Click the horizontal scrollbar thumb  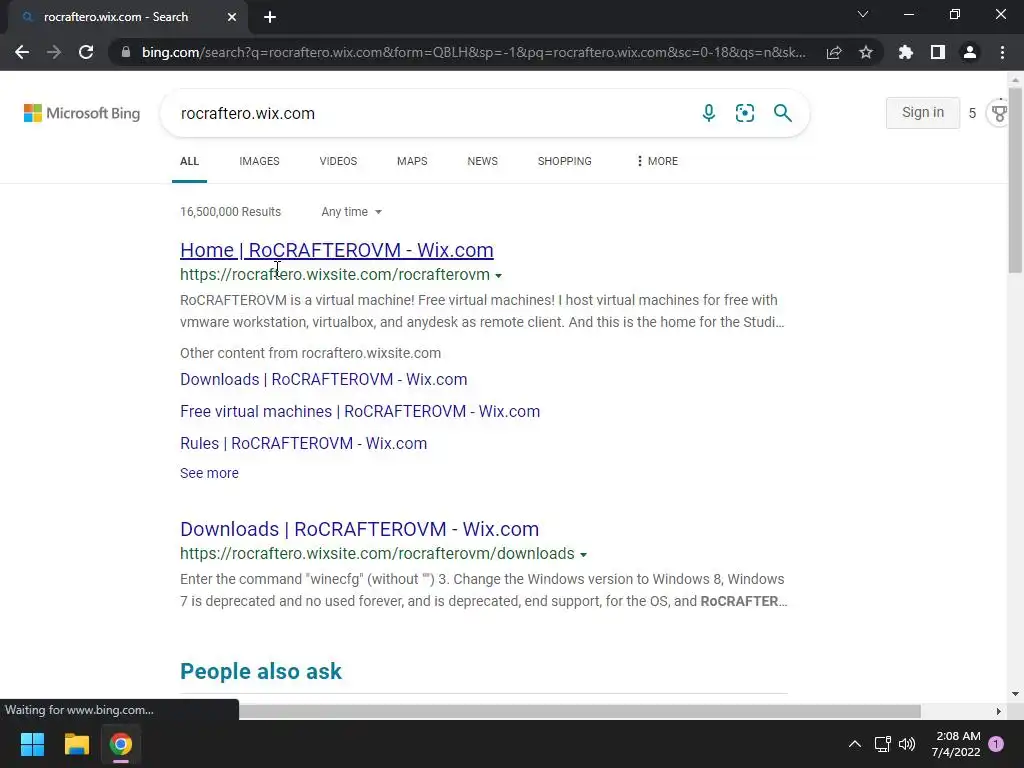click(580, 711)
